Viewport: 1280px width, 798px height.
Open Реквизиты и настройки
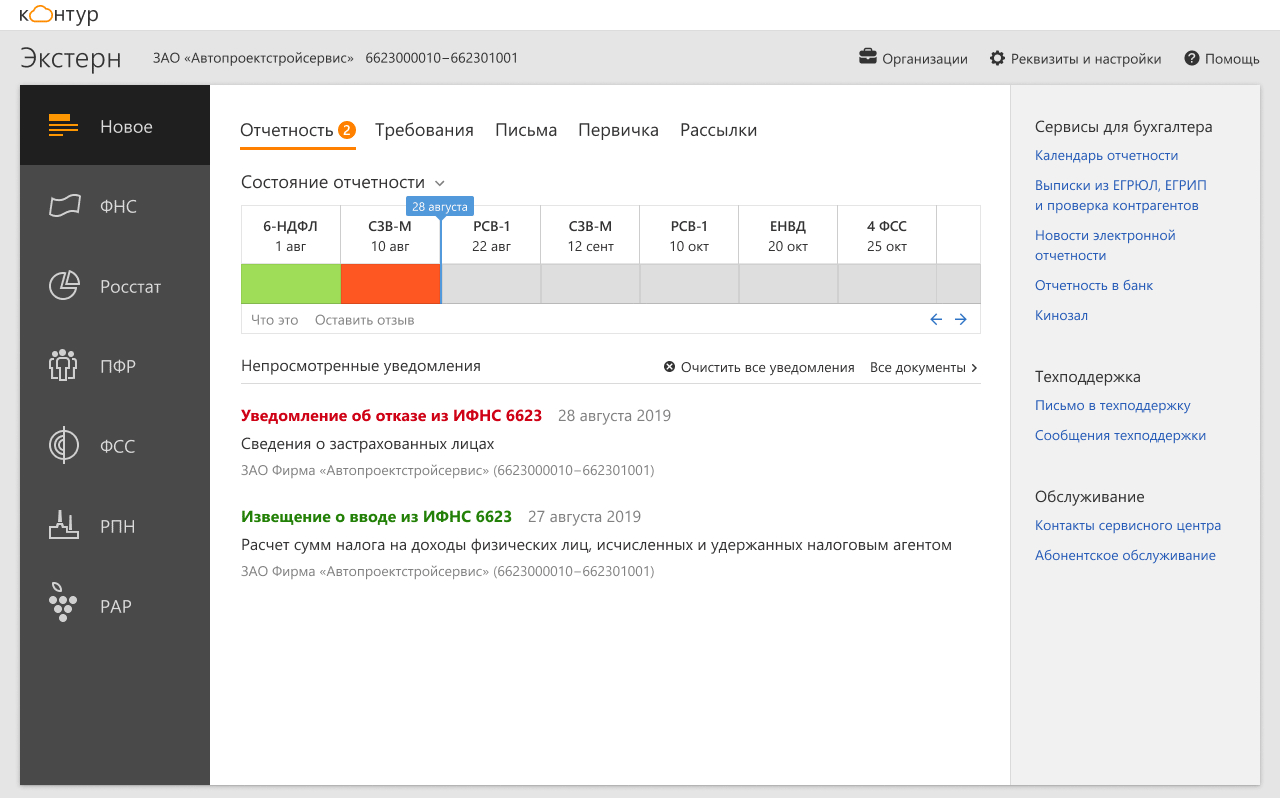[1086, 59]
